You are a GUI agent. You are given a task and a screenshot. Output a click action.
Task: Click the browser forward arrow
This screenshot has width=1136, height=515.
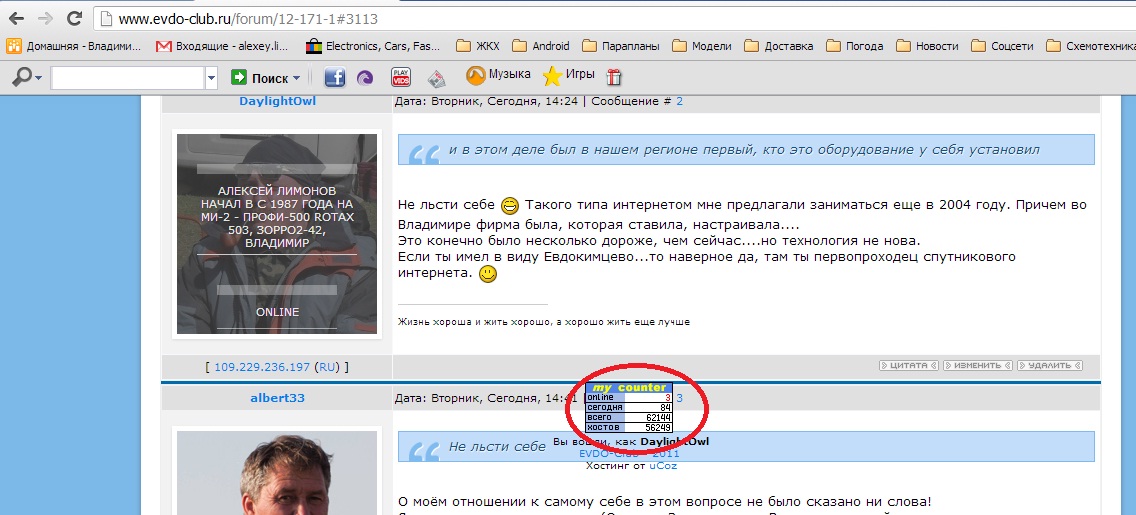44,18
